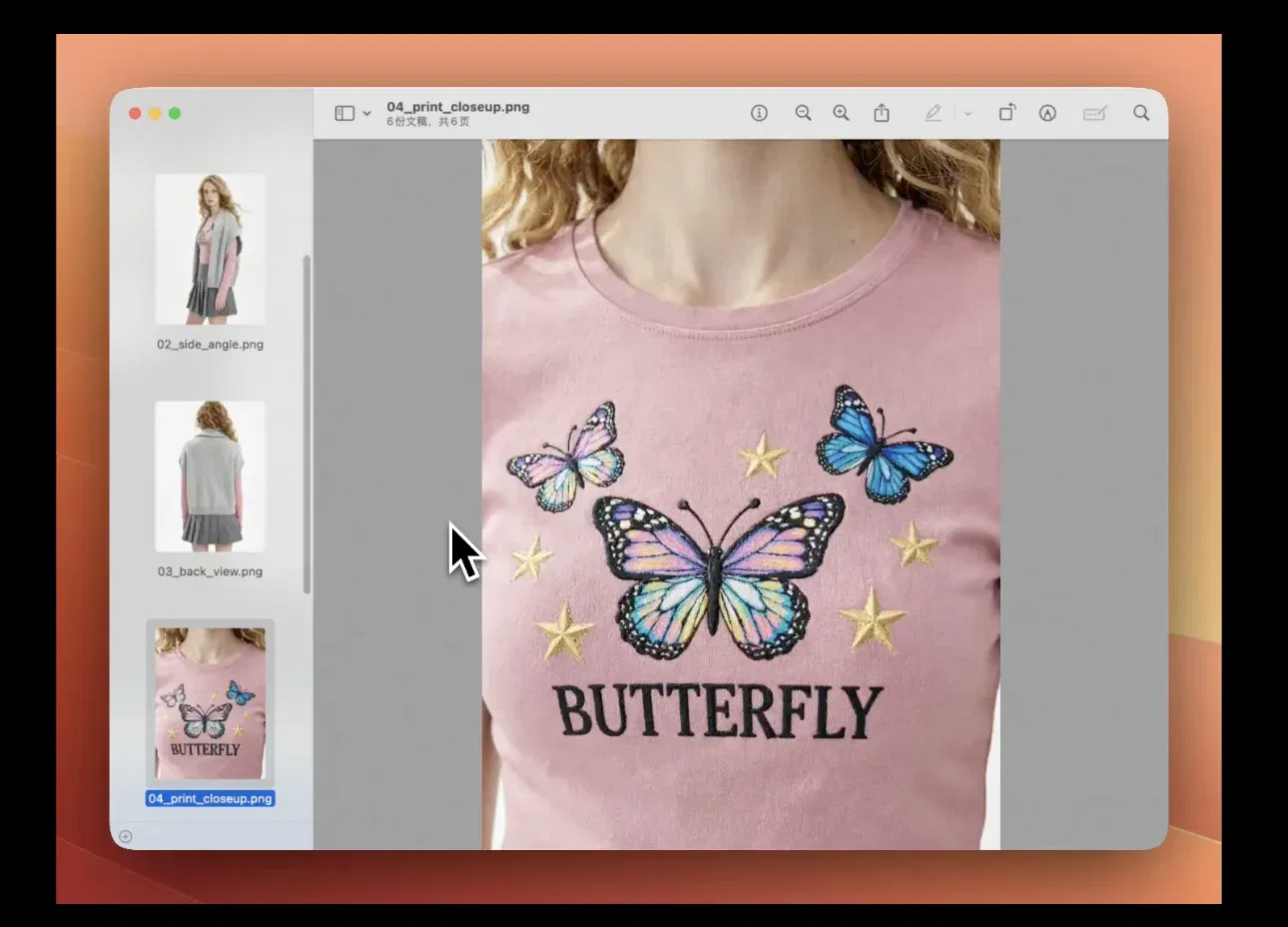
Task: Zoom in on the image
Action: [x=841, y=114]
